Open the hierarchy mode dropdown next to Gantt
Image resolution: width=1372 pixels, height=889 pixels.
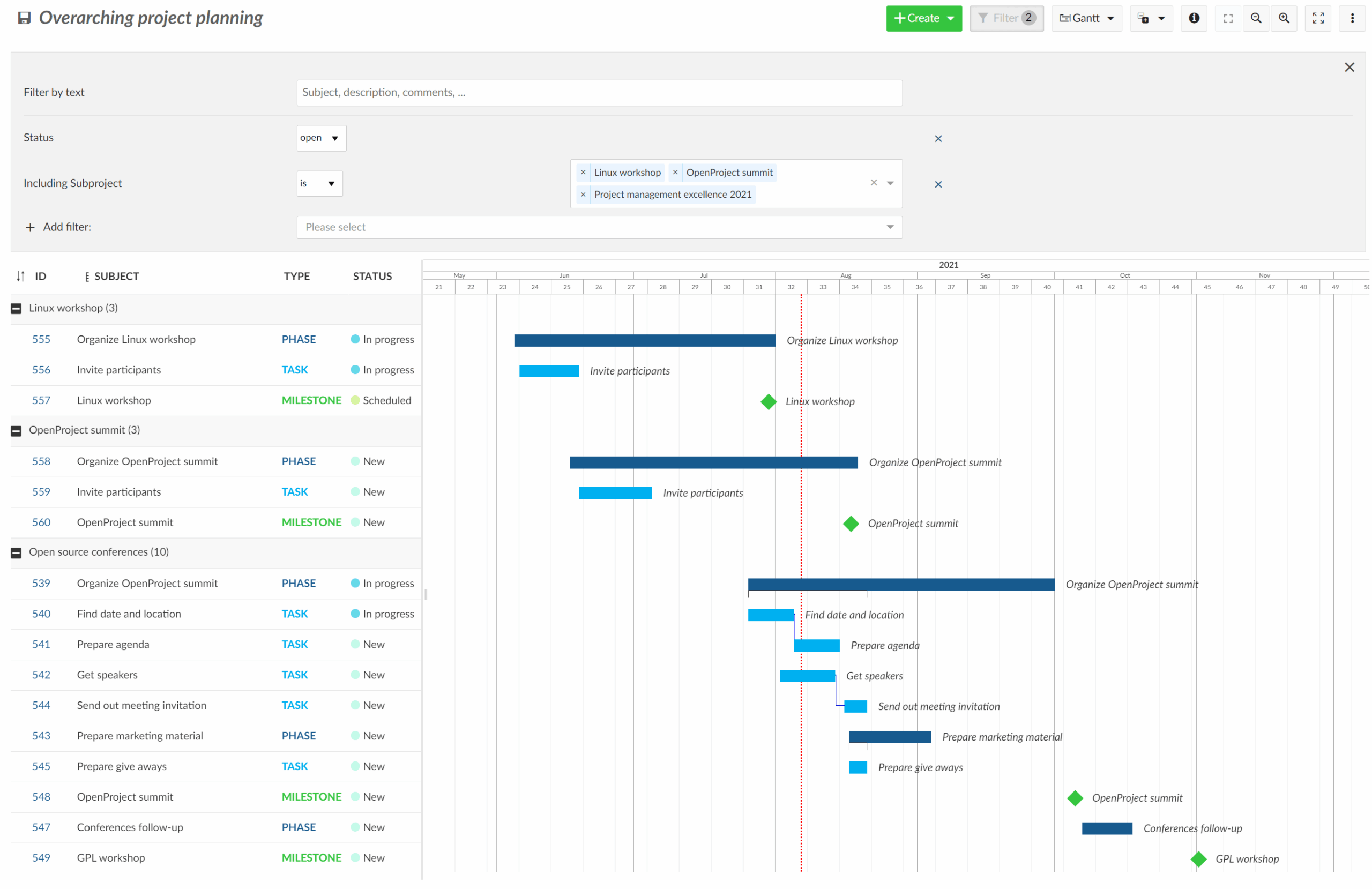click(x=1151, y=18)
